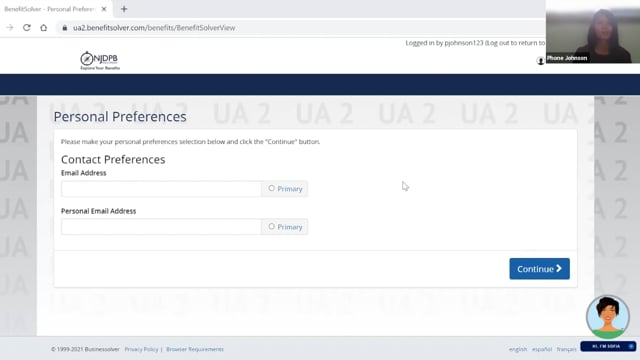Close the BenefitSolver browser tab

(x=104, y=9)
